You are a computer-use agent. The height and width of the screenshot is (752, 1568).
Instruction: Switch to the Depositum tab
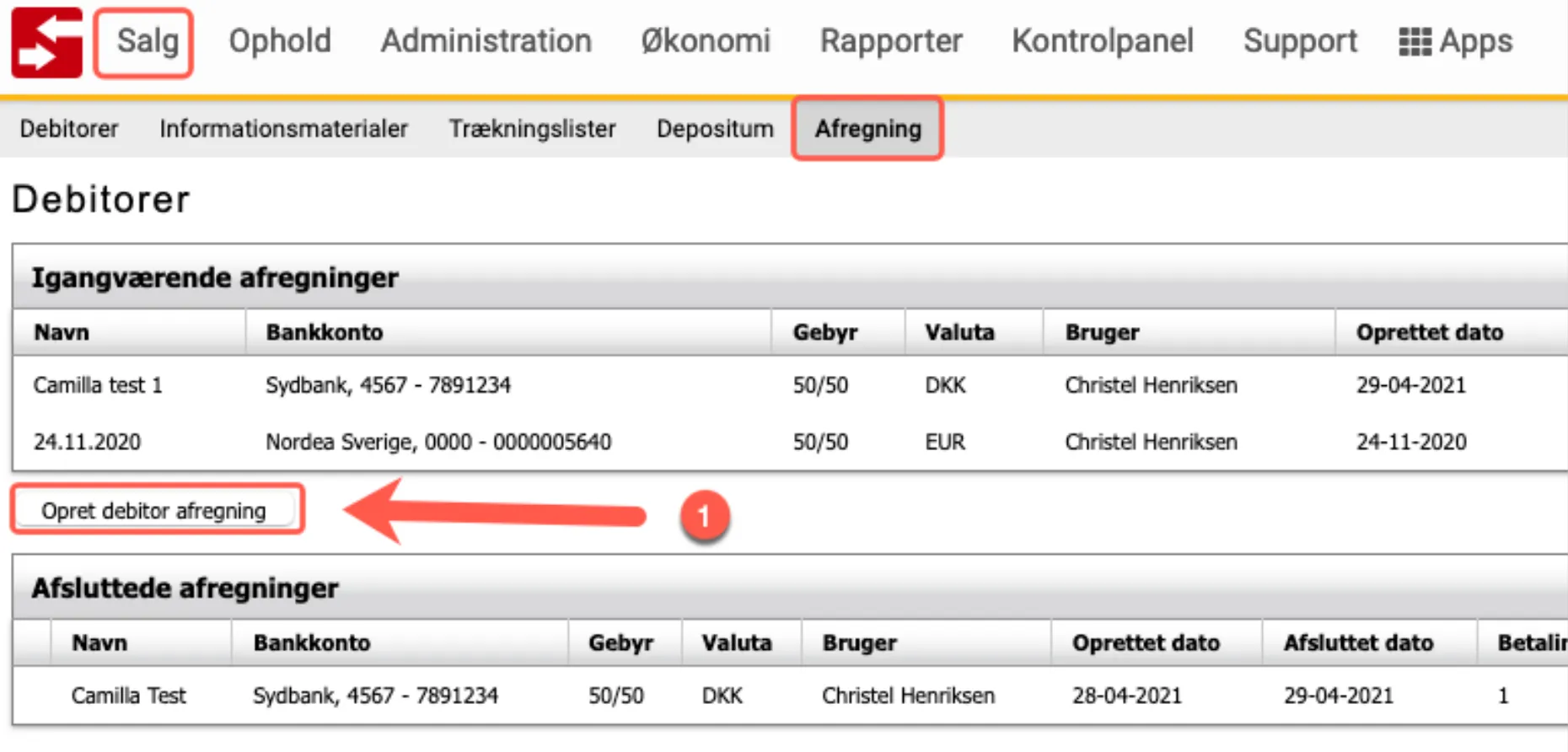(x=715, y=128)
